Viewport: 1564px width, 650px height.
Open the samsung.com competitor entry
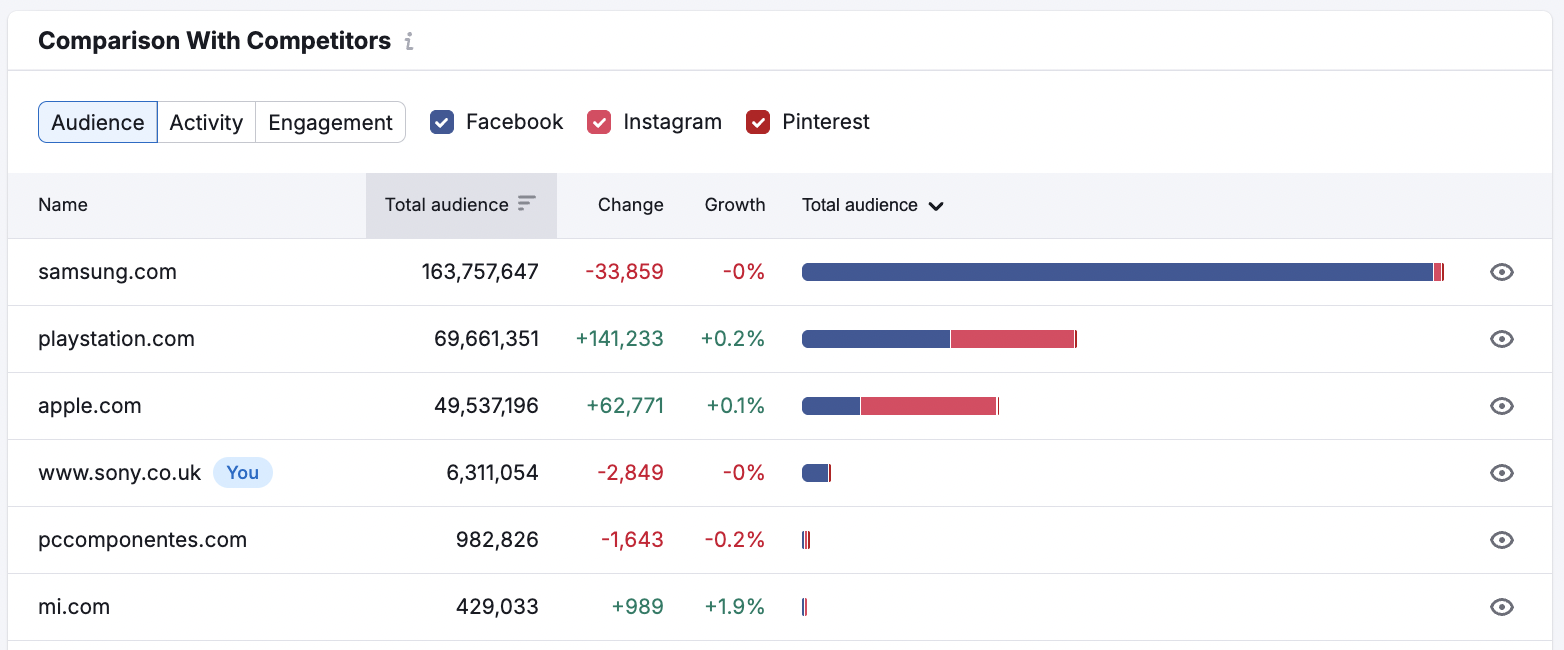pos(107,271)
